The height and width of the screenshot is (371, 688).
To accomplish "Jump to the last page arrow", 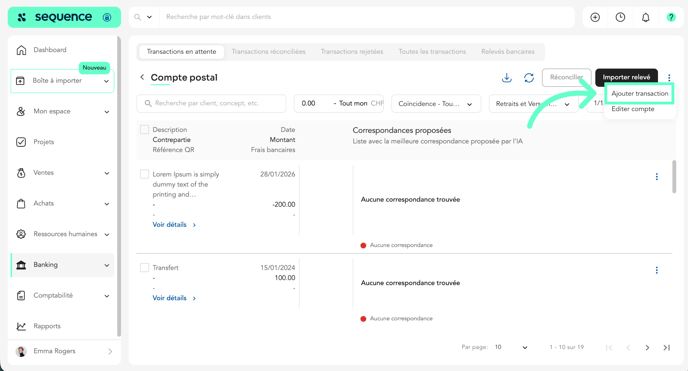I will coord(666,347).
